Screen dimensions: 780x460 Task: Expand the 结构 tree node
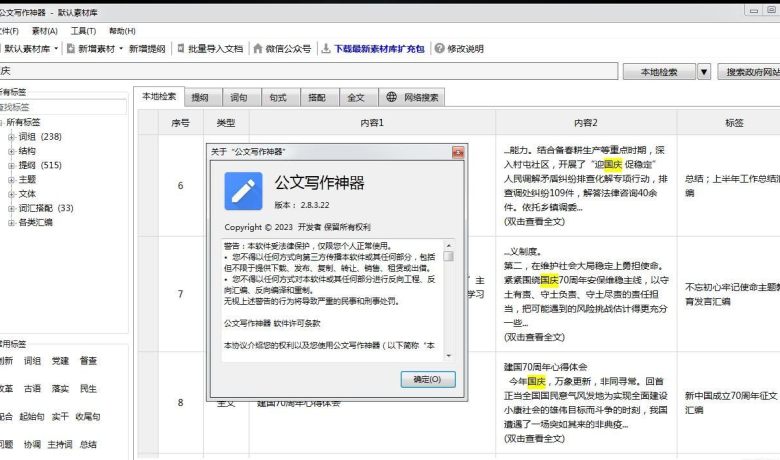point(11,151)
